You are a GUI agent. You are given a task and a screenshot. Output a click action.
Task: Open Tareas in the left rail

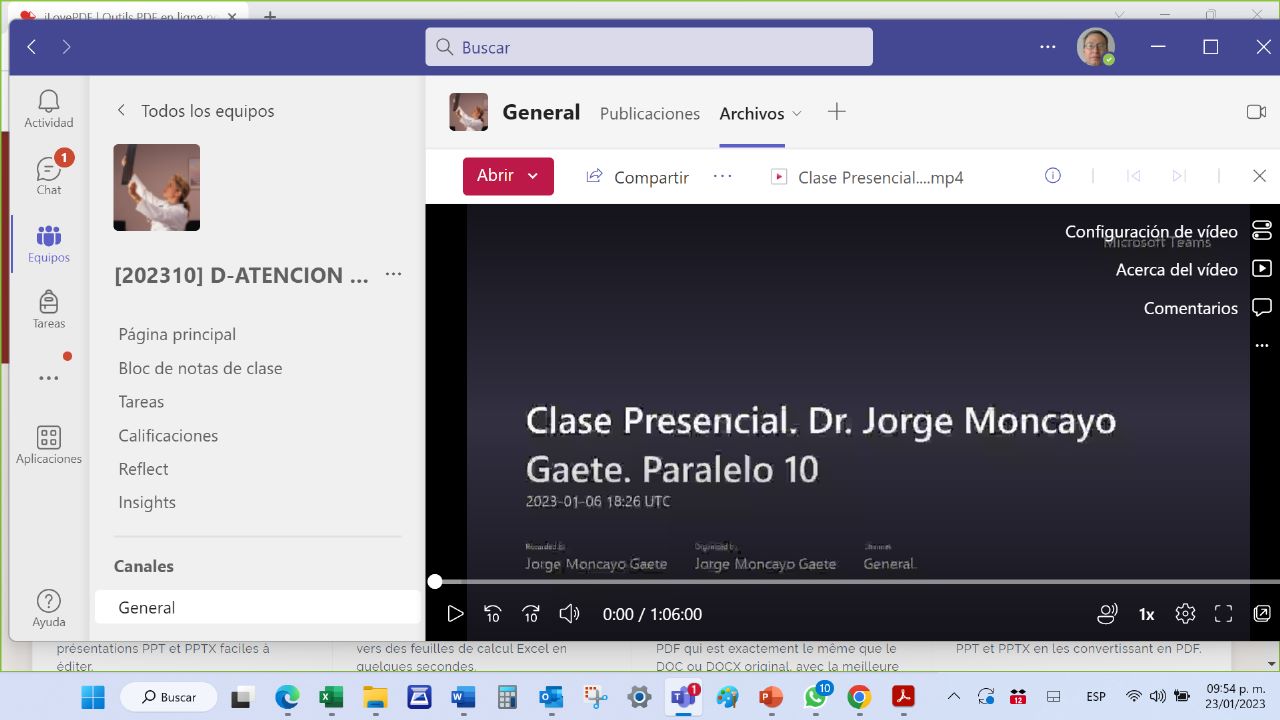pos(48,309)
